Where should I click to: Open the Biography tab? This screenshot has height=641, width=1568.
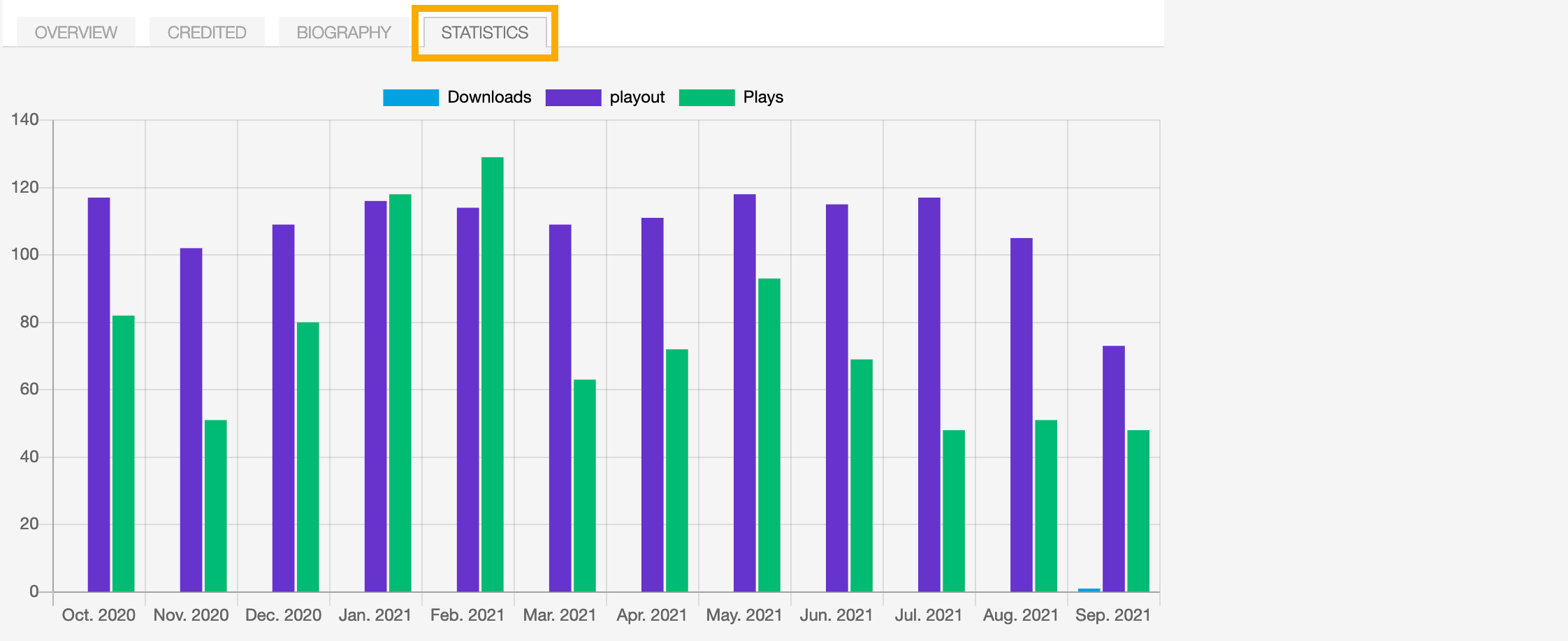tap(343, 32)
